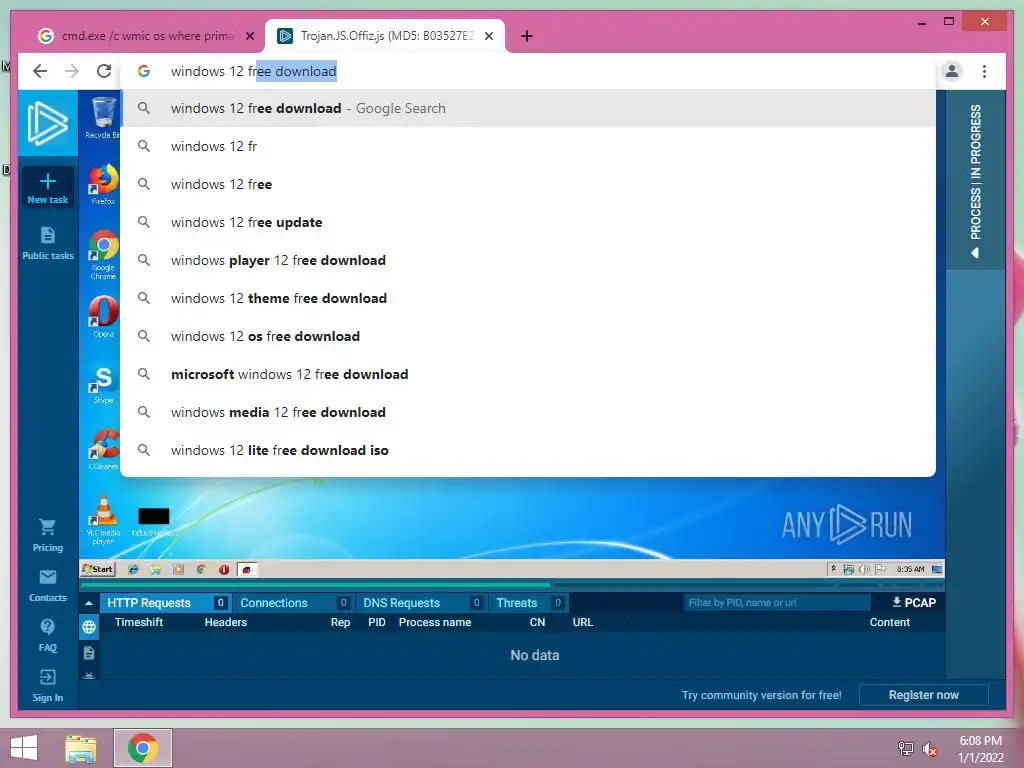This screenshot has width=1024, height=768.
Task: Click the Skype desktop shortcut
Action: (x=103, y=384)
